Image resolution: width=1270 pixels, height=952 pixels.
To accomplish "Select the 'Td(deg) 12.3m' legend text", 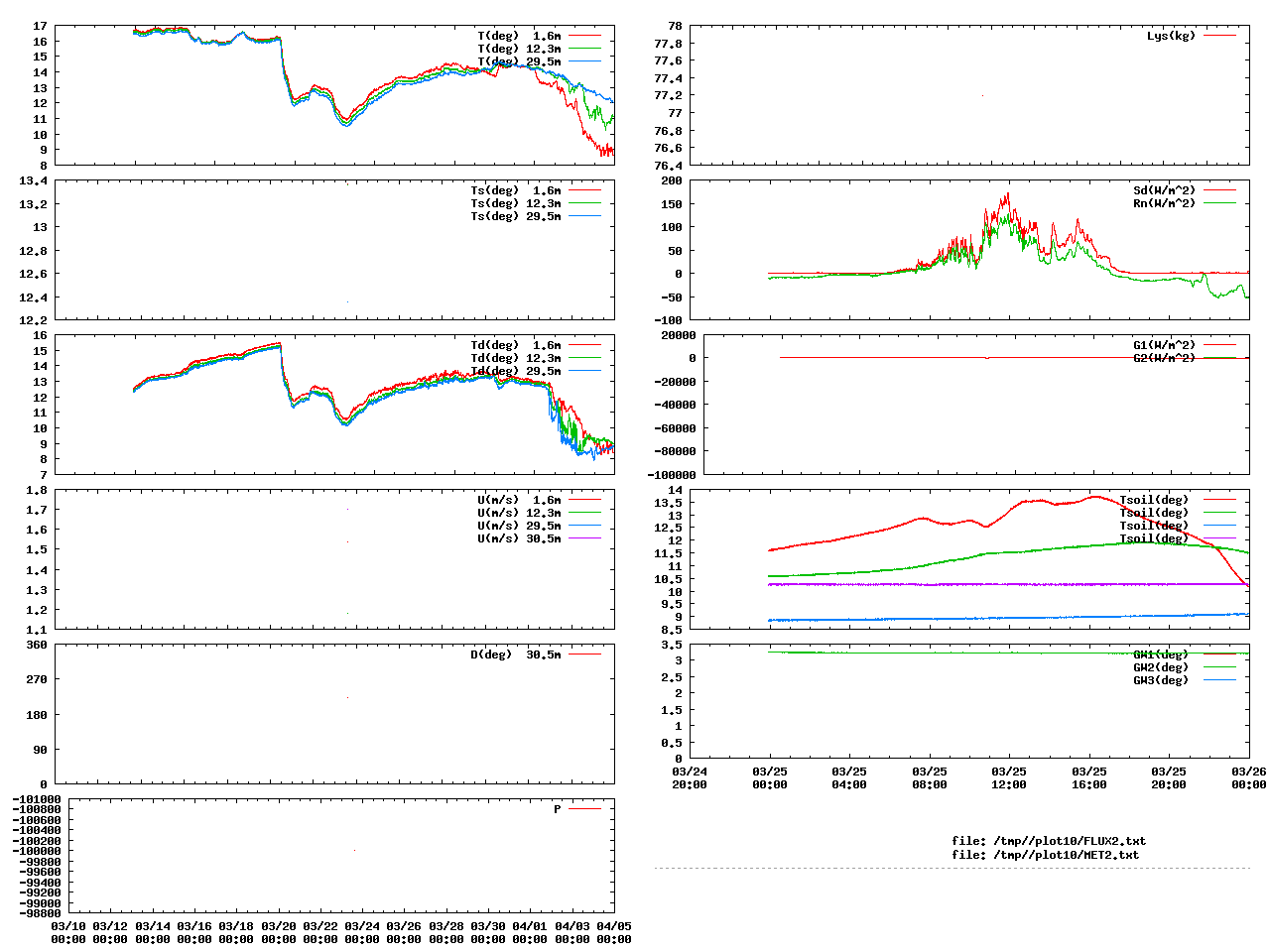I will [516, 358].
